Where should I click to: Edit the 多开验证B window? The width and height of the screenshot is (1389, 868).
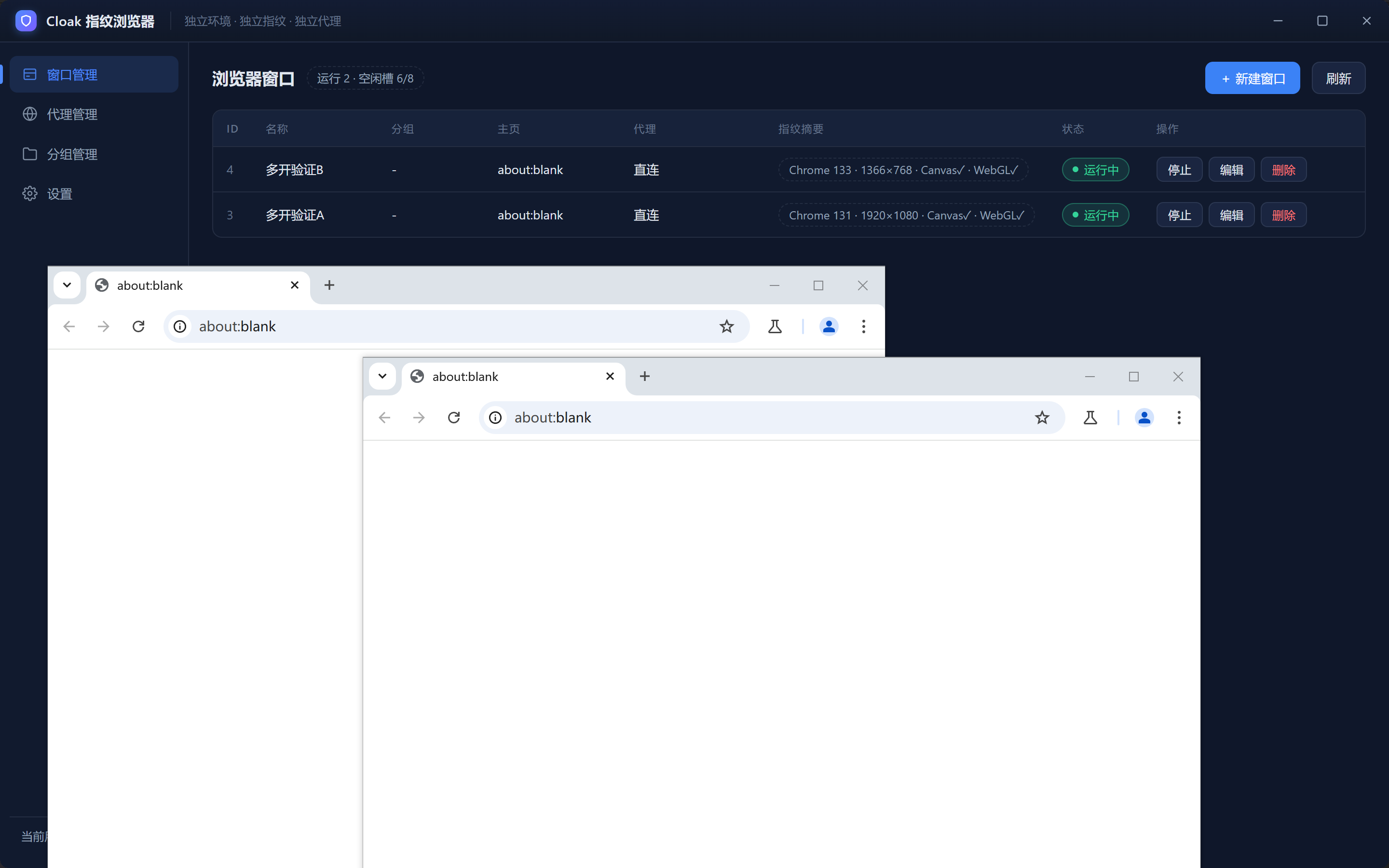1231,170
